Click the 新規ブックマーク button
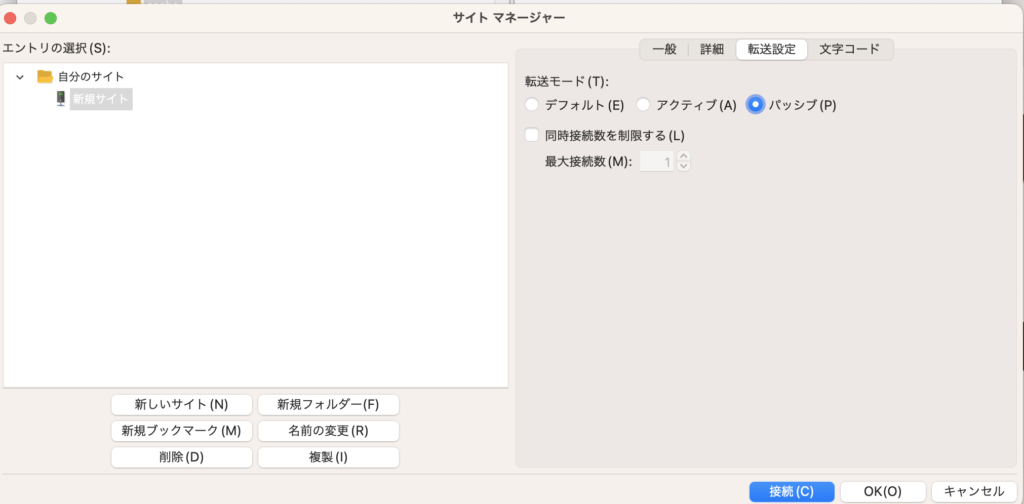This screenshot has width=1024, height=504. click(181, 431)
